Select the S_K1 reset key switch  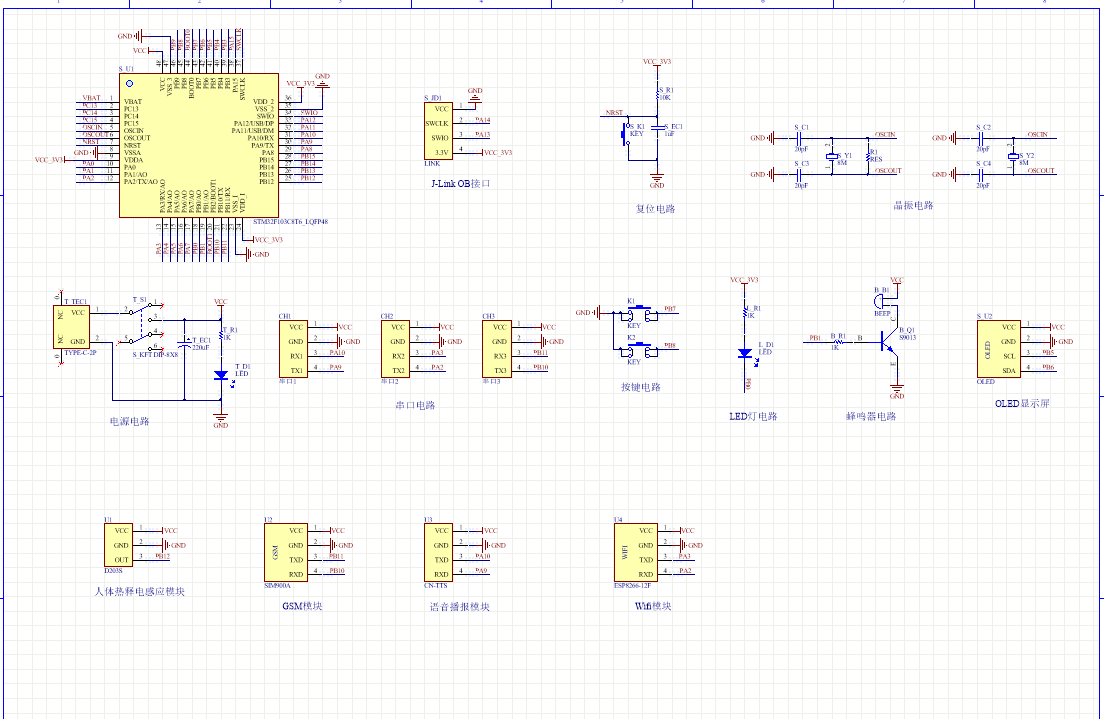[631, 133]
